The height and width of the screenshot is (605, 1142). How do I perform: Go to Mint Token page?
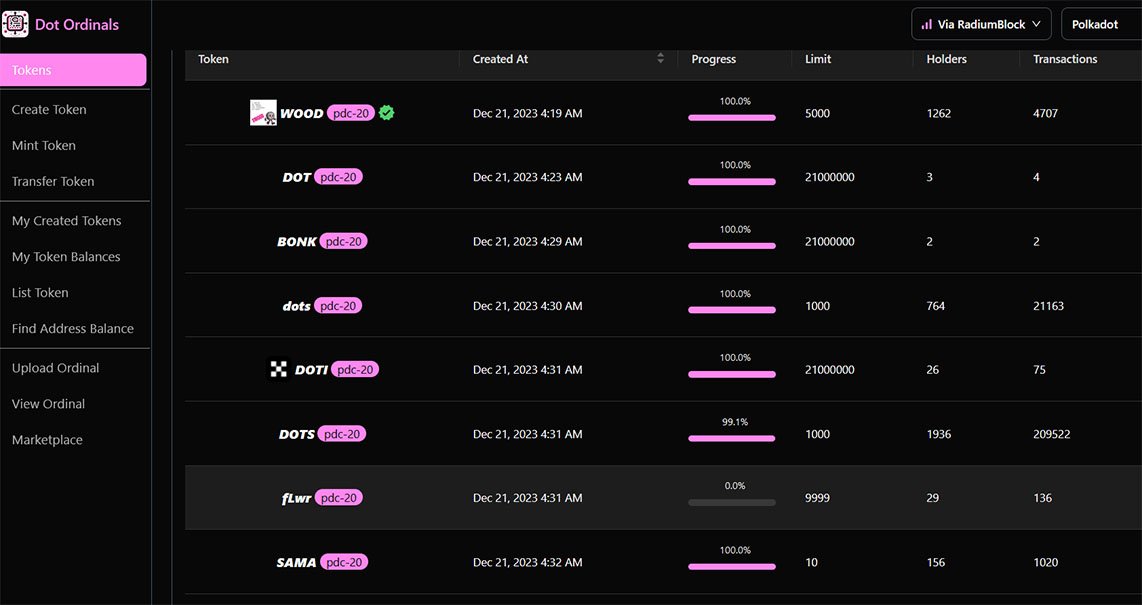[x=44, y=146]
